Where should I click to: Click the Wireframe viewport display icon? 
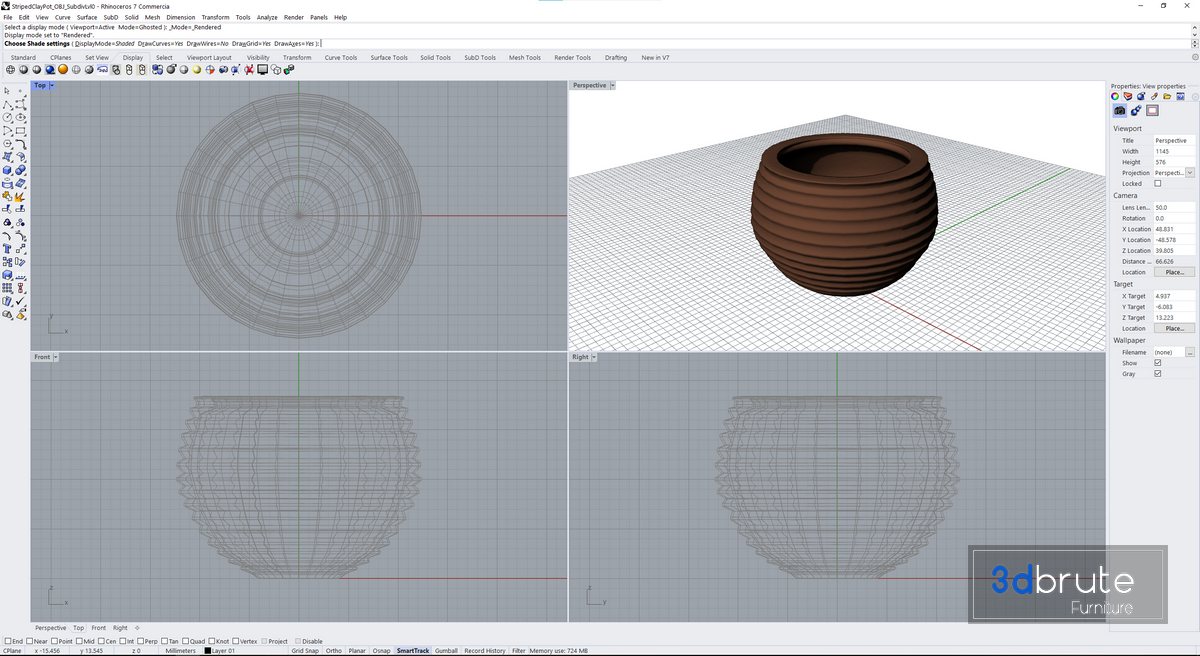pyautogui.click(x=11, y=70)
